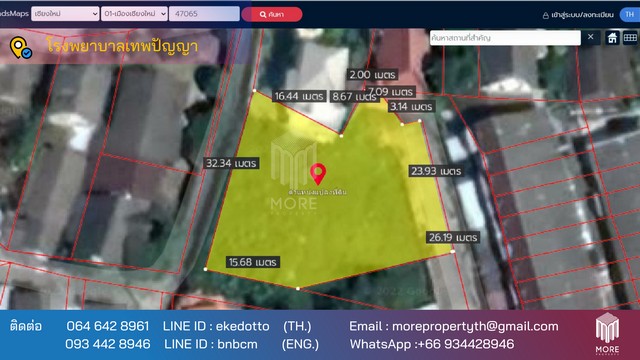Click the landmark search field ค้นหาสถานที่สำคัญ
The height and width of the screenshot is (360, 640).
505,38
